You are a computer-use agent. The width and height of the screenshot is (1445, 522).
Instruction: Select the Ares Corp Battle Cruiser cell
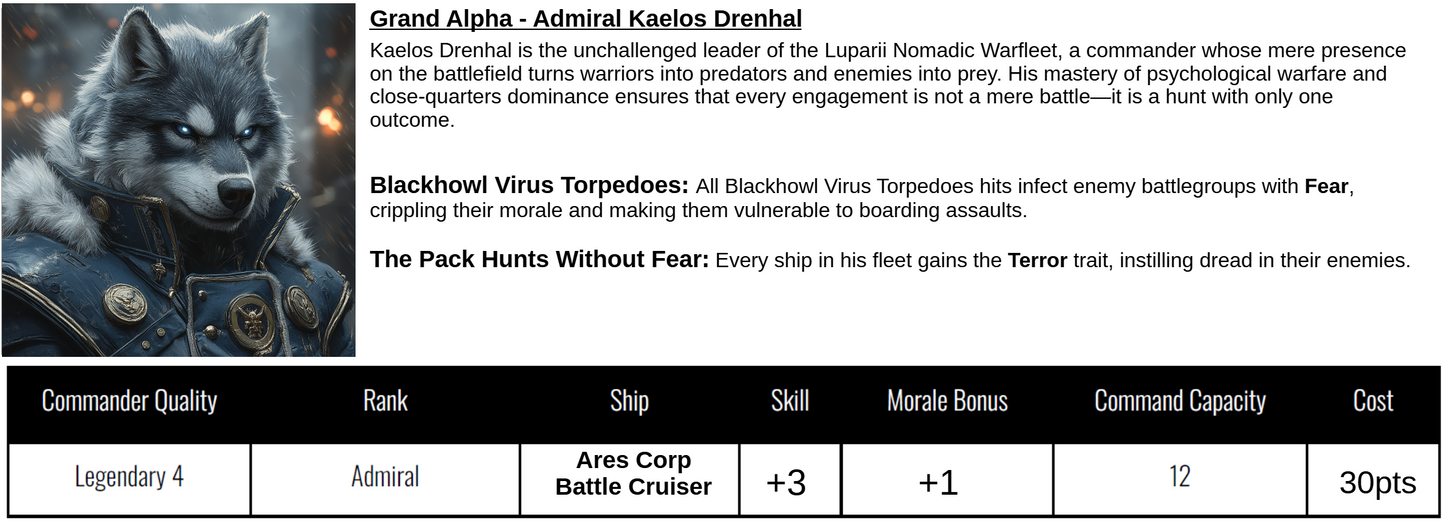coord(633,474)
